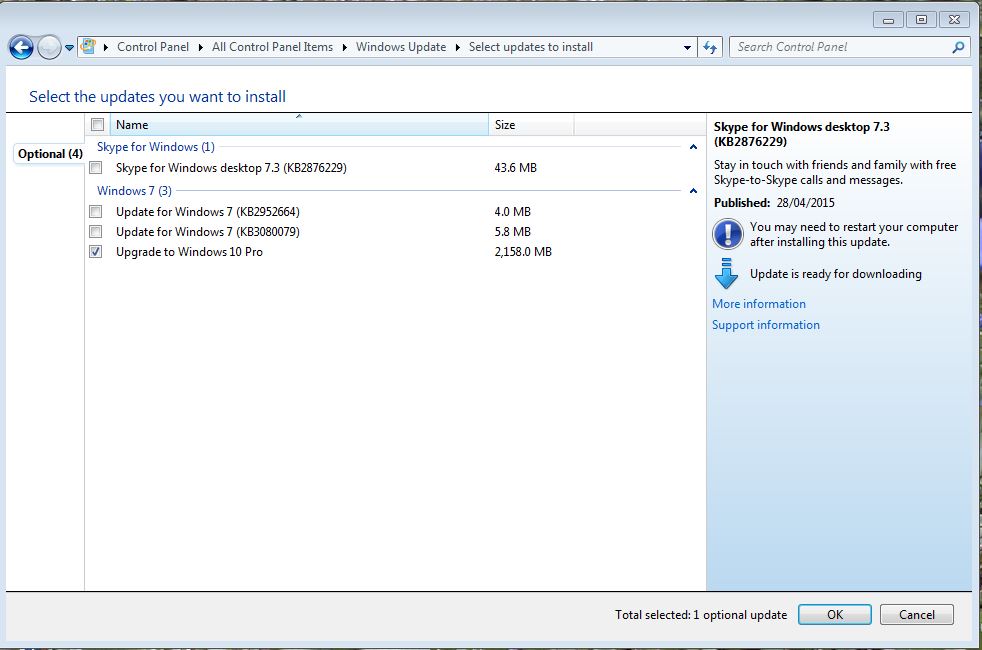Viewport: 982px width, 650px height.
Task: Select Update for Windows 7 (KB2952664) row
Action: (395, 212)
